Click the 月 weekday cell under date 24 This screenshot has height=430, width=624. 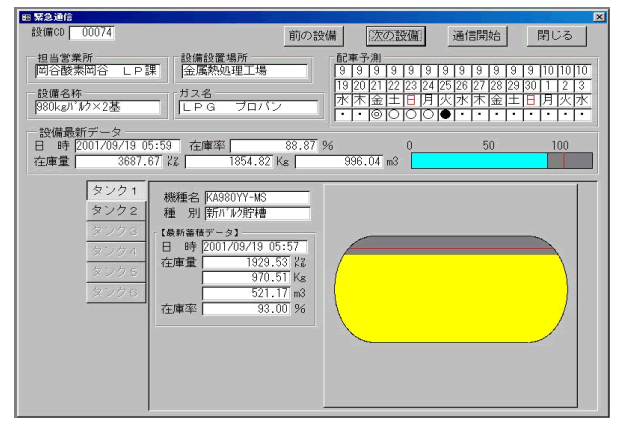point(428,100)
